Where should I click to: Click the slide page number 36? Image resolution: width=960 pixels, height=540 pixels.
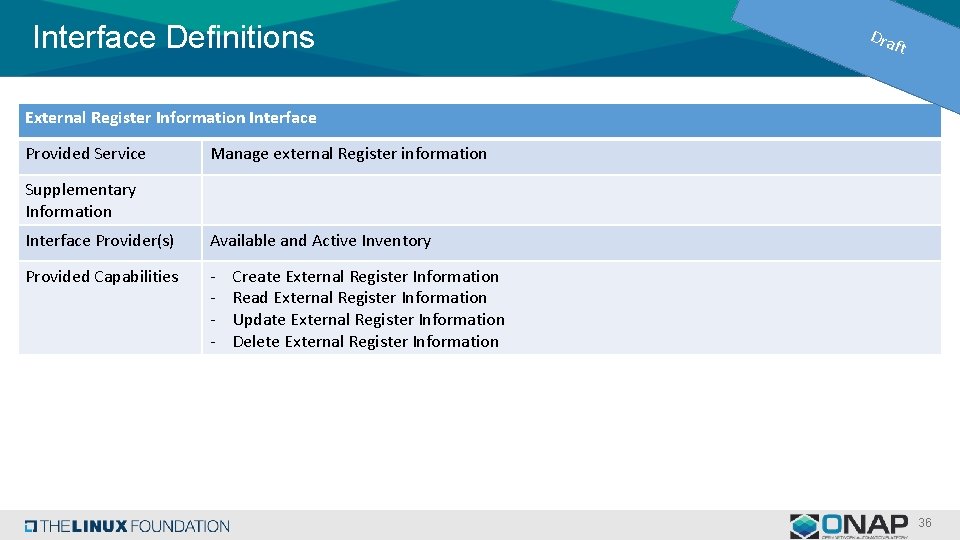click(x=924, y=523)
